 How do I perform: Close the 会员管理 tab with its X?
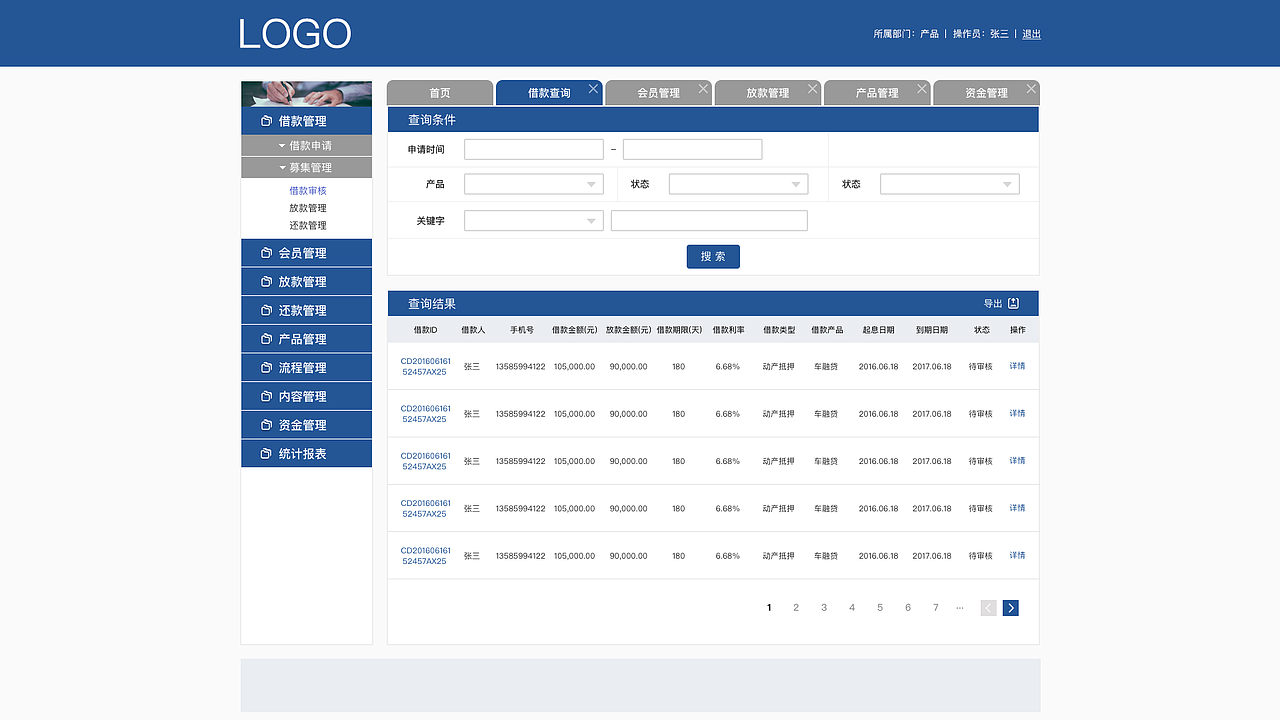coord(703,89)
